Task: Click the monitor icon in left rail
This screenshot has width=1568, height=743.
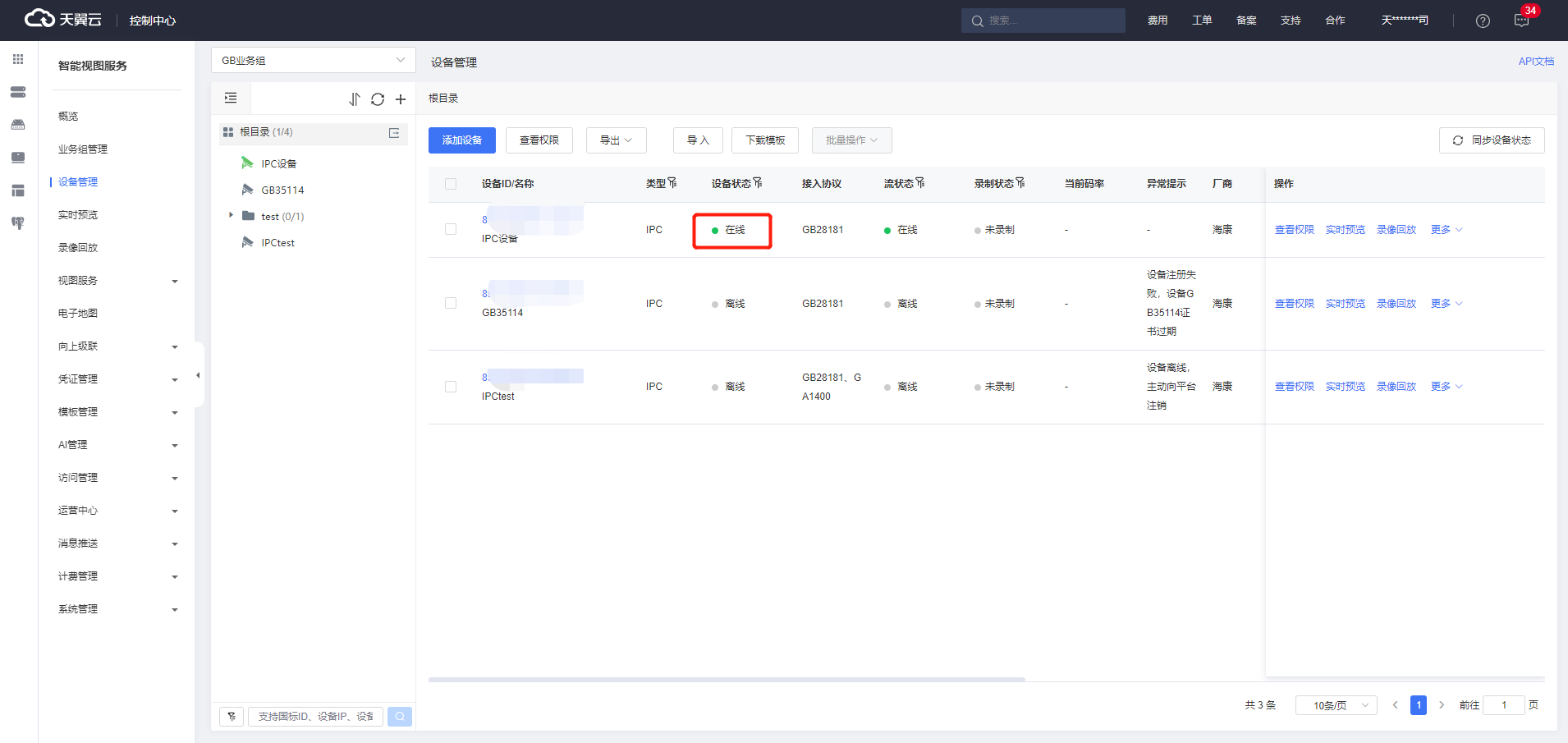Action: click(x=18, y=158)
